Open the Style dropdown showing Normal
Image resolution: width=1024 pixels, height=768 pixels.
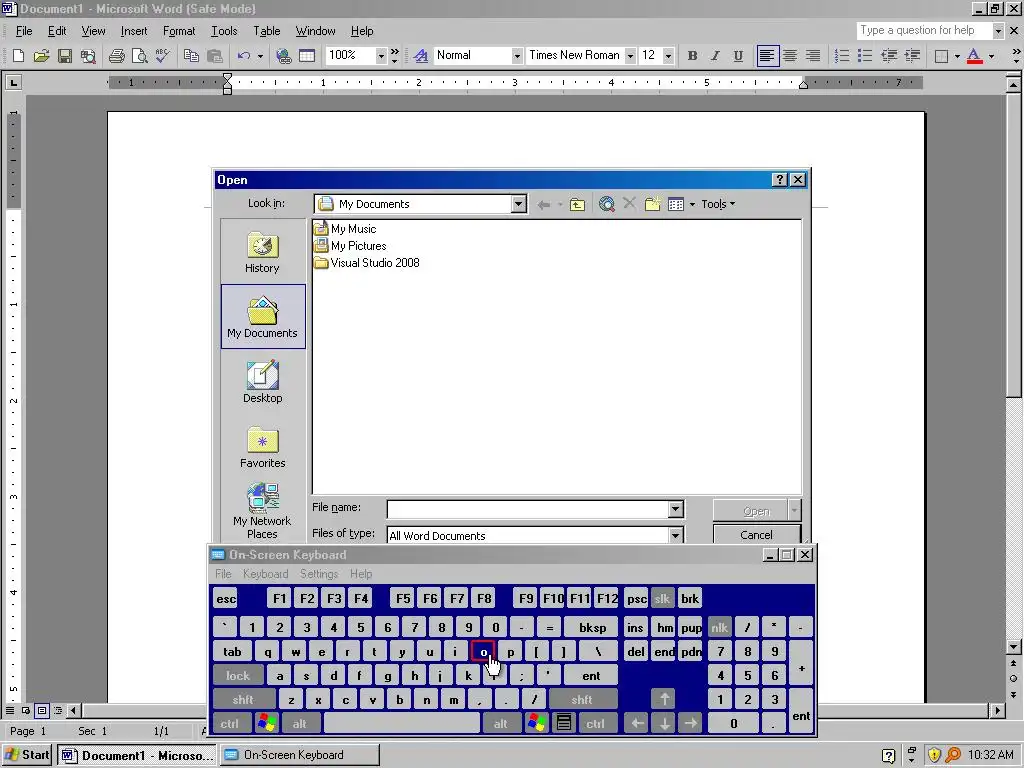(517, 56)
